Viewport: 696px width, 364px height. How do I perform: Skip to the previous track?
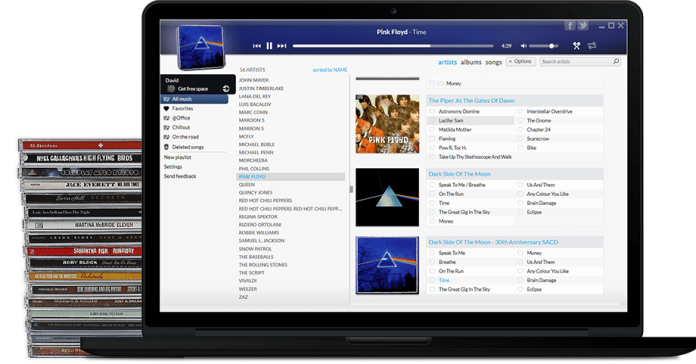[257, 46]
